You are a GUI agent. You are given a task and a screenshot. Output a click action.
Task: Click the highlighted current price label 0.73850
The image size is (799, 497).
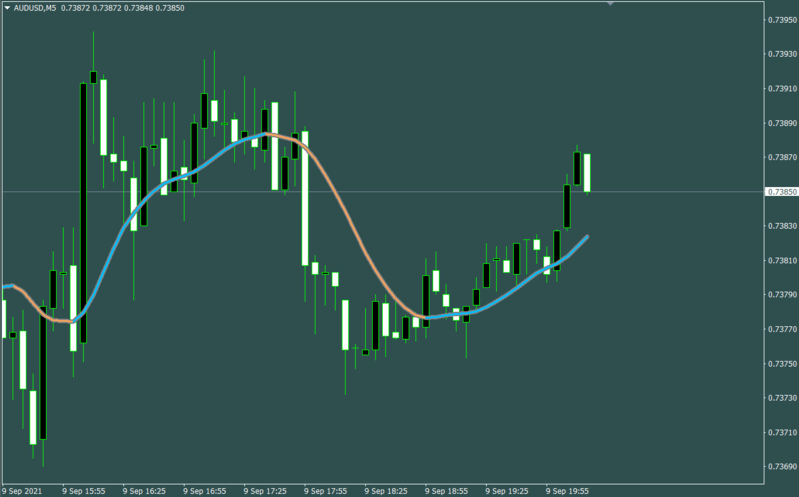[782, 192]
